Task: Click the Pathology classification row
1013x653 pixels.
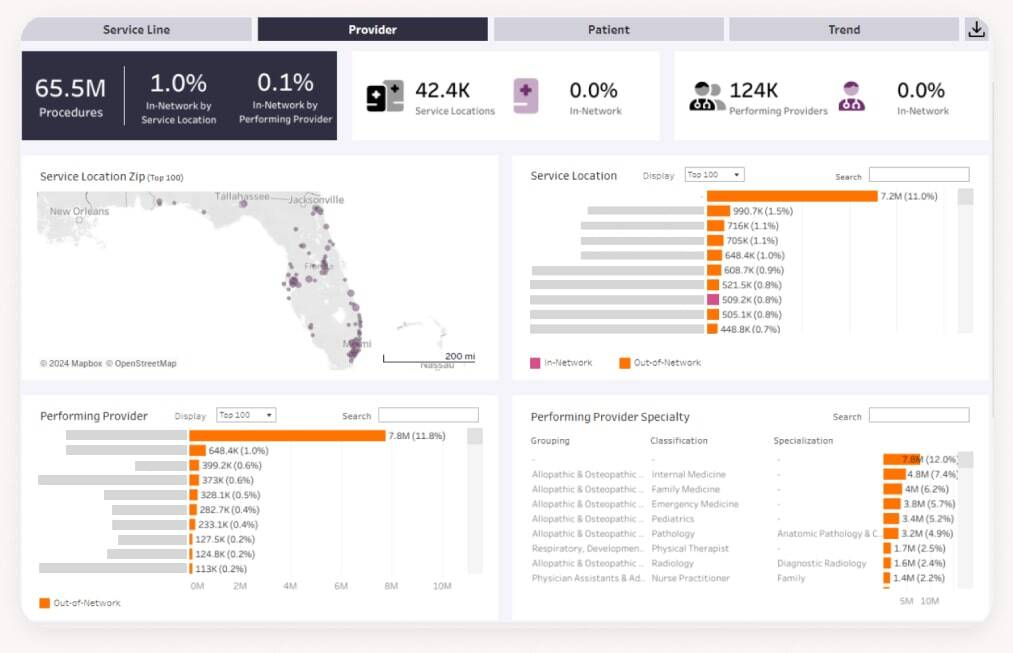Action: coord(673,534)
